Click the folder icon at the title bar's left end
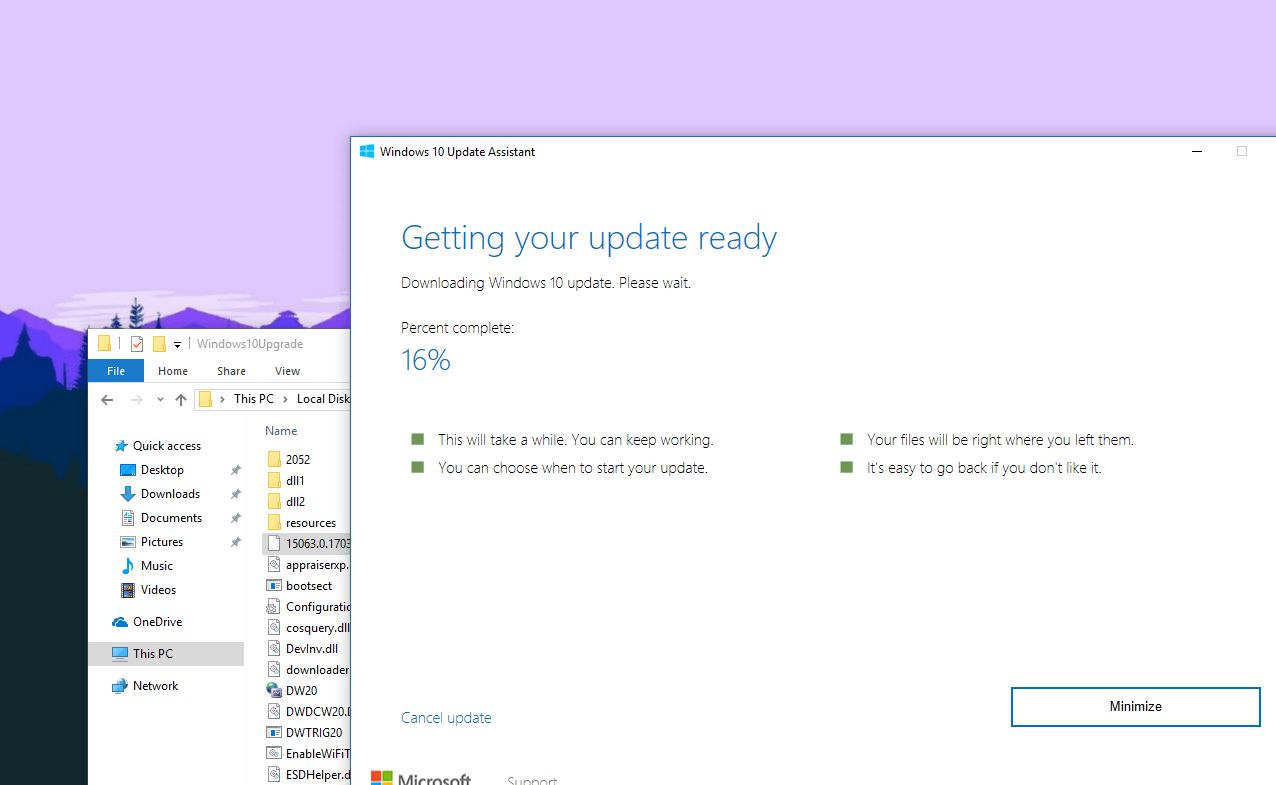 (x=105, y=344)
